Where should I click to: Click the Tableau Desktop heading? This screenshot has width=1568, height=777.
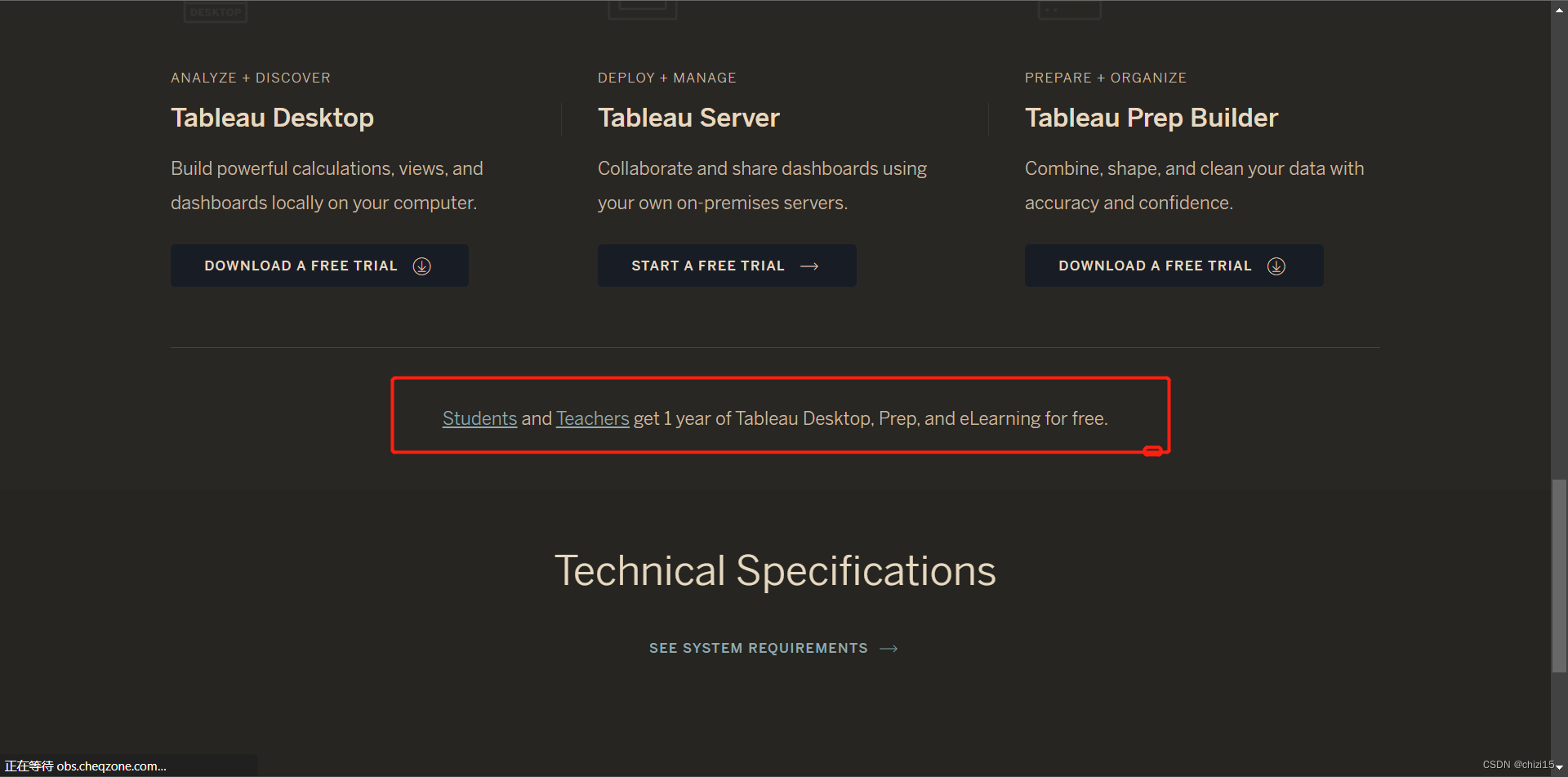click(x=272, y=118)
